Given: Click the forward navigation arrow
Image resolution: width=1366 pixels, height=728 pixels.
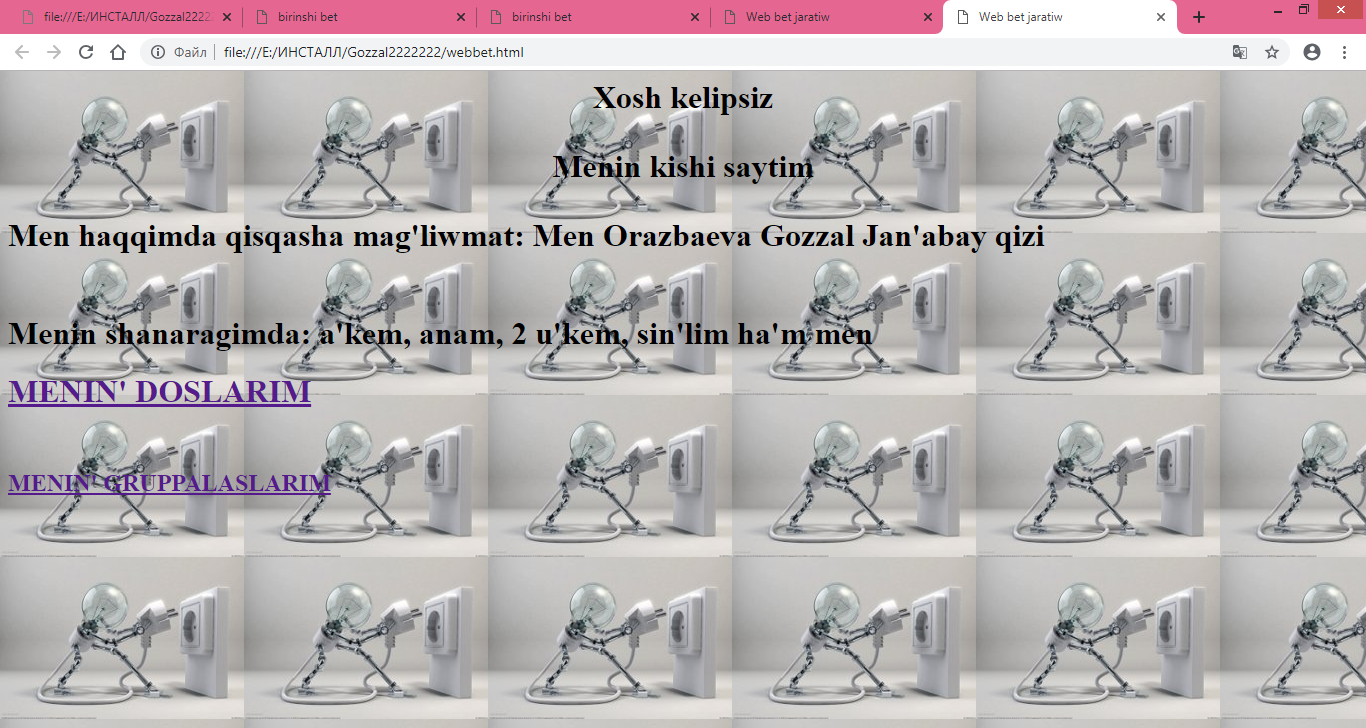Looking at the screenshot, I should pyautogui.click(x=54, y=52).
